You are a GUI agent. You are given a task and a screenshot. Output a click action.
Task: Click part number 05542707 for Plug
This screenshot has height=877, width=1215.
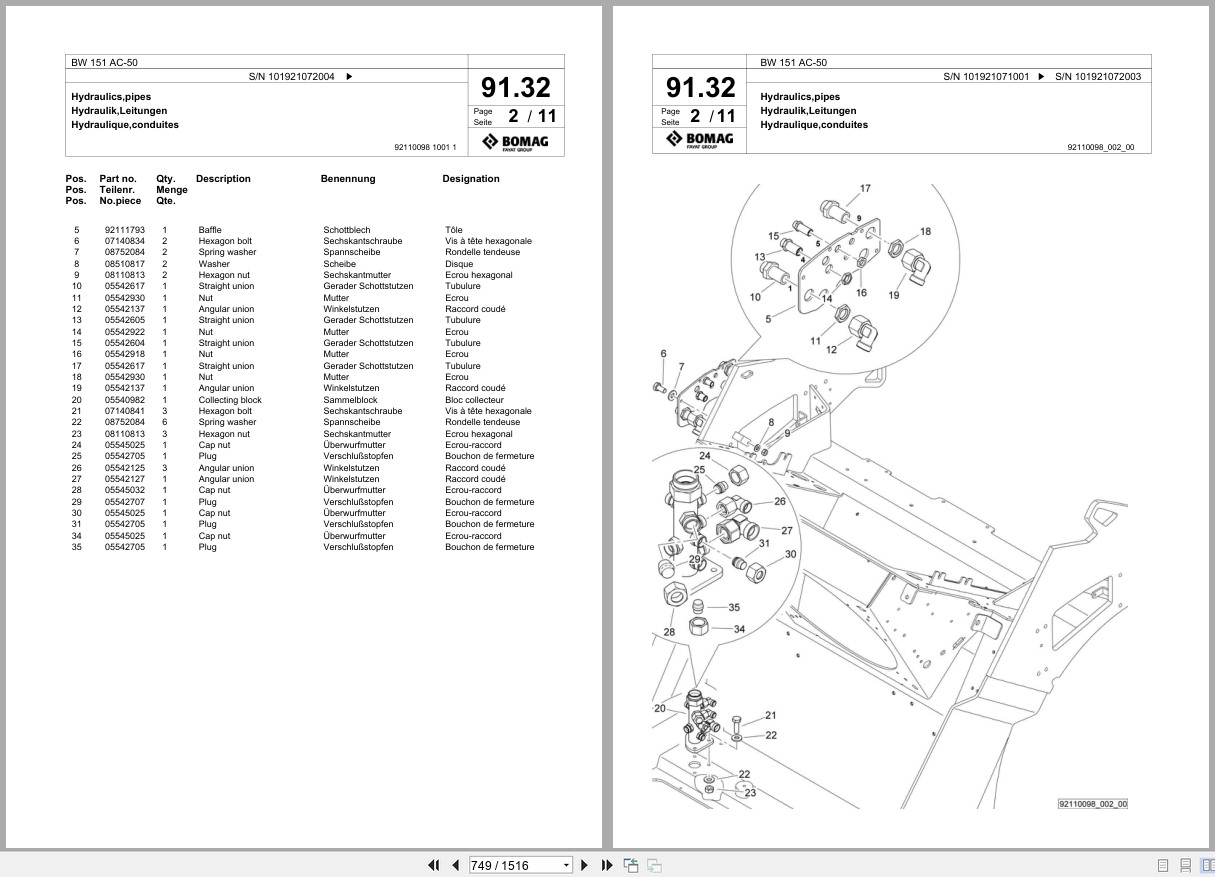pyautogui.click(x=125, y=502)
